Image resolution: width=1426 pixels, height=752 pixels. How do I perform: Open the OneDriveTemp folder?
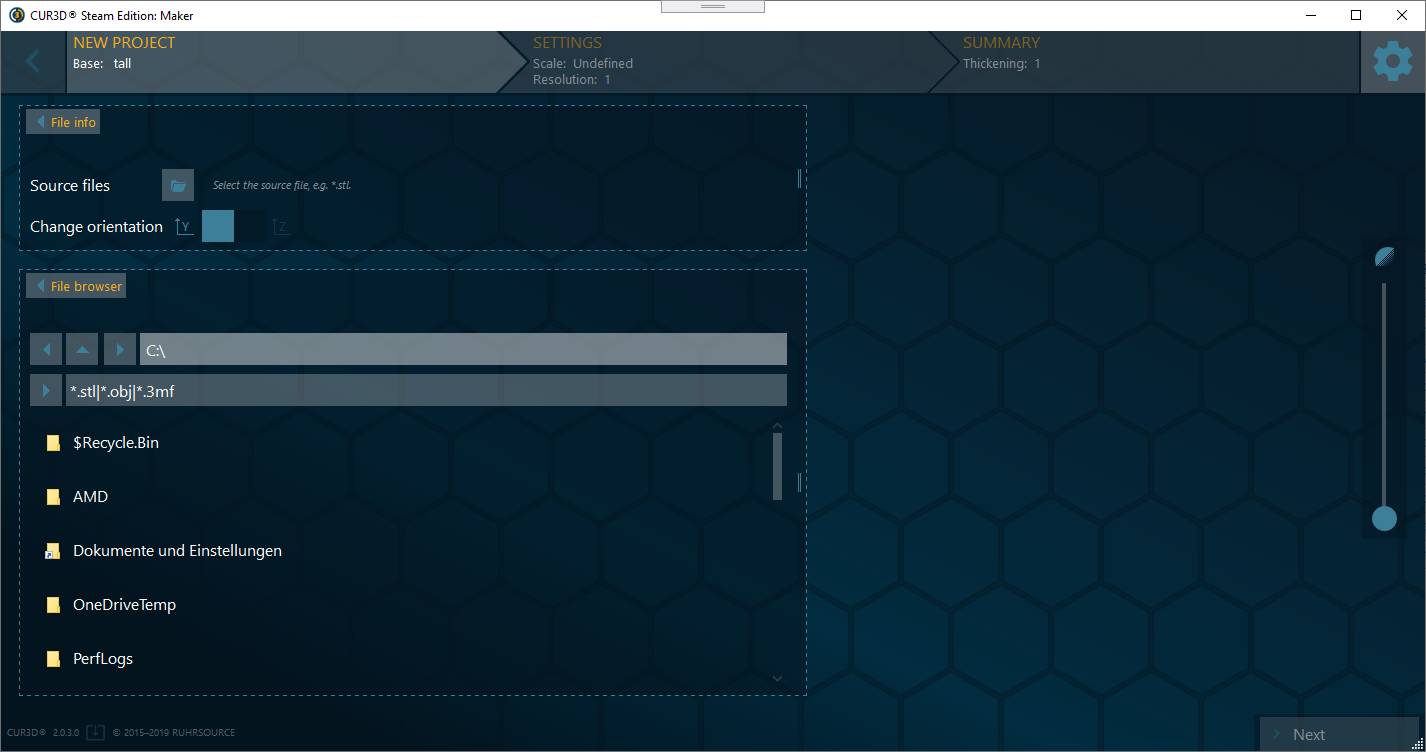(x=124, y=605)
